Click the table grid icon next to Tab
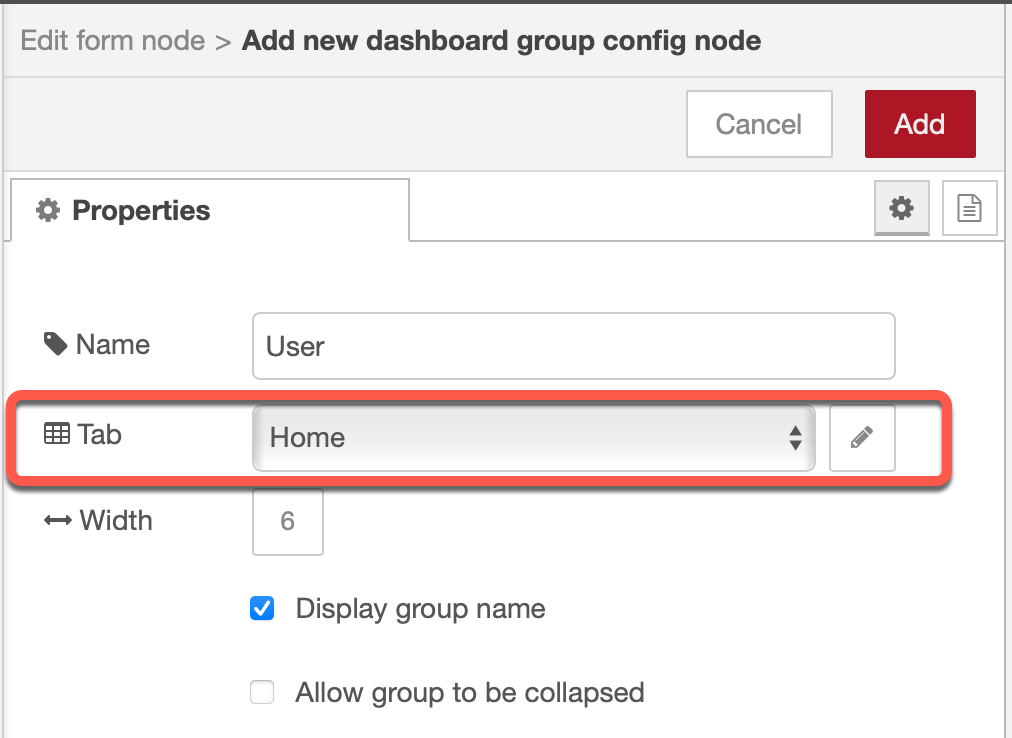 57,433
